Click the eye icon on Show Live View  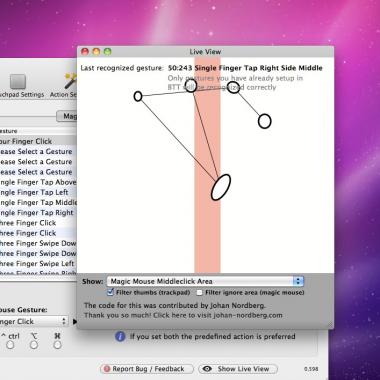click(x=208, y=369)
